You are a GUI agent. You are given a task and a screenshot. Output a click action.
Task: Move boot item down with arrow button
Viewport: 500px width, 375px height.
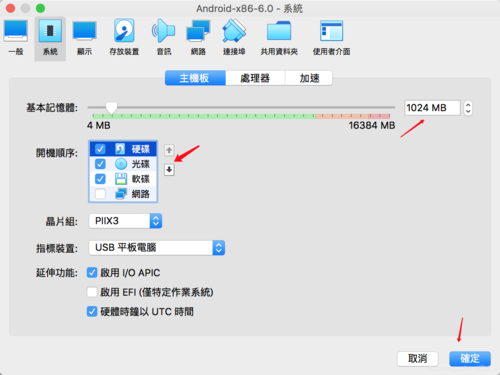tap(169, 170)
